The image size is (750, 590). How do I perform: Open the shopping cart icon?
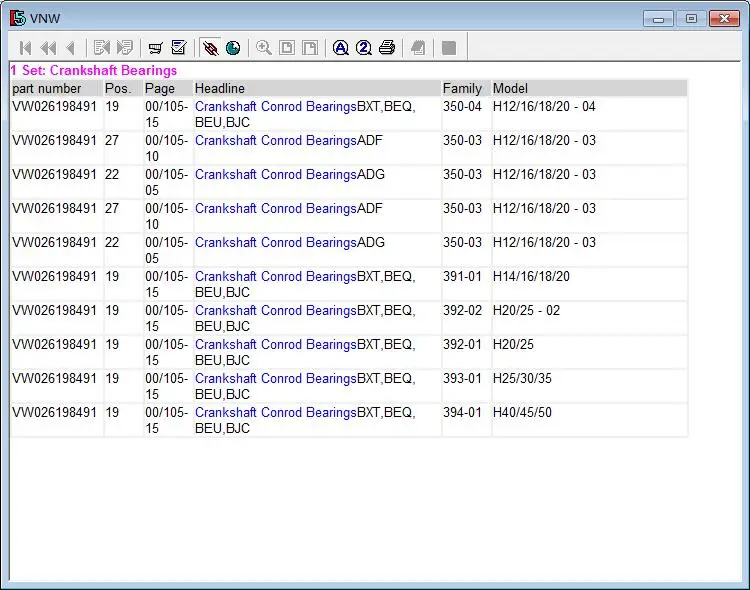155,48
